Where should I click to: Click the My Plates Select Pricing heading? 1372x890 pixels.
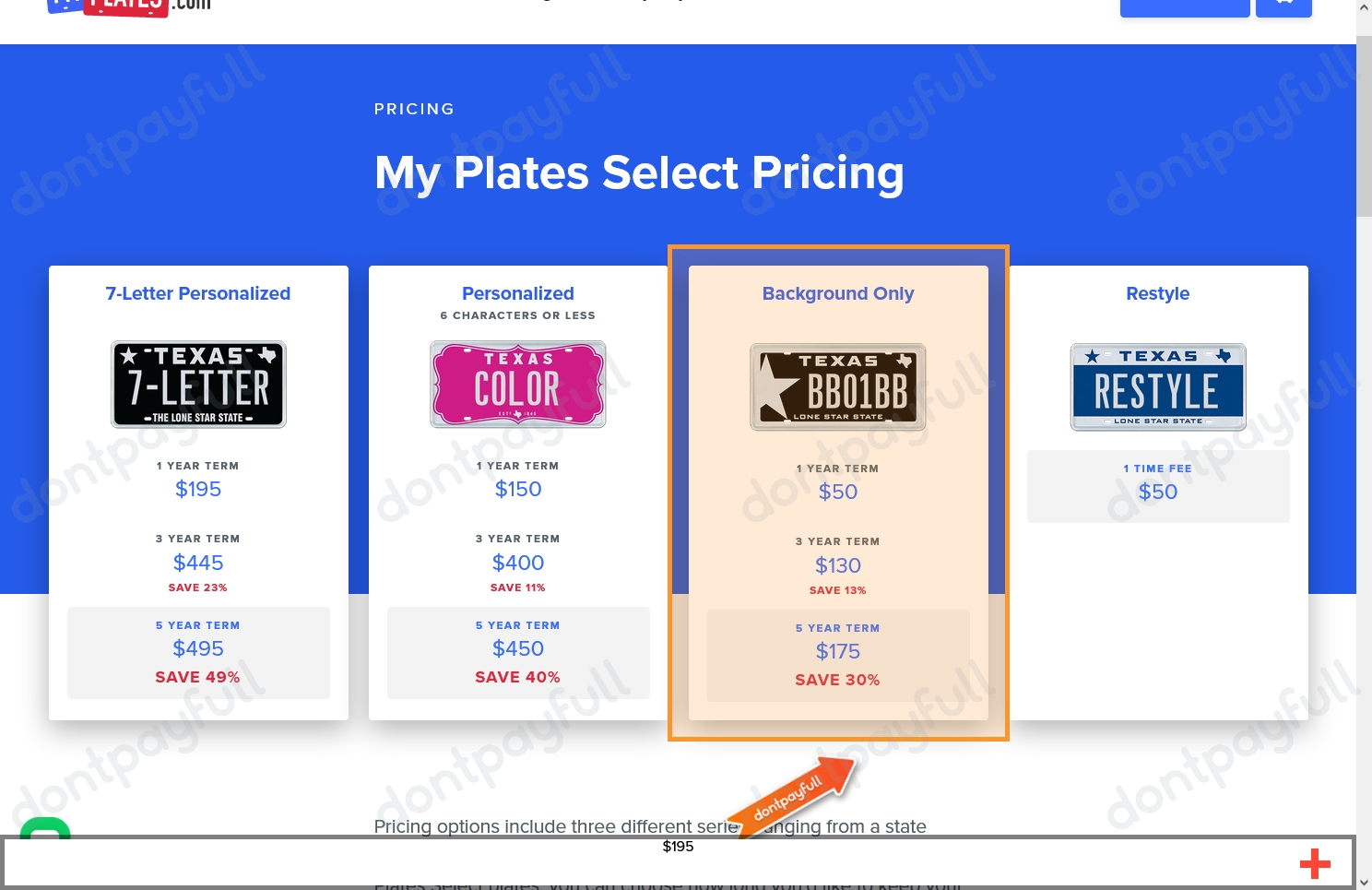pyautogui.click(x=639, y=172)
